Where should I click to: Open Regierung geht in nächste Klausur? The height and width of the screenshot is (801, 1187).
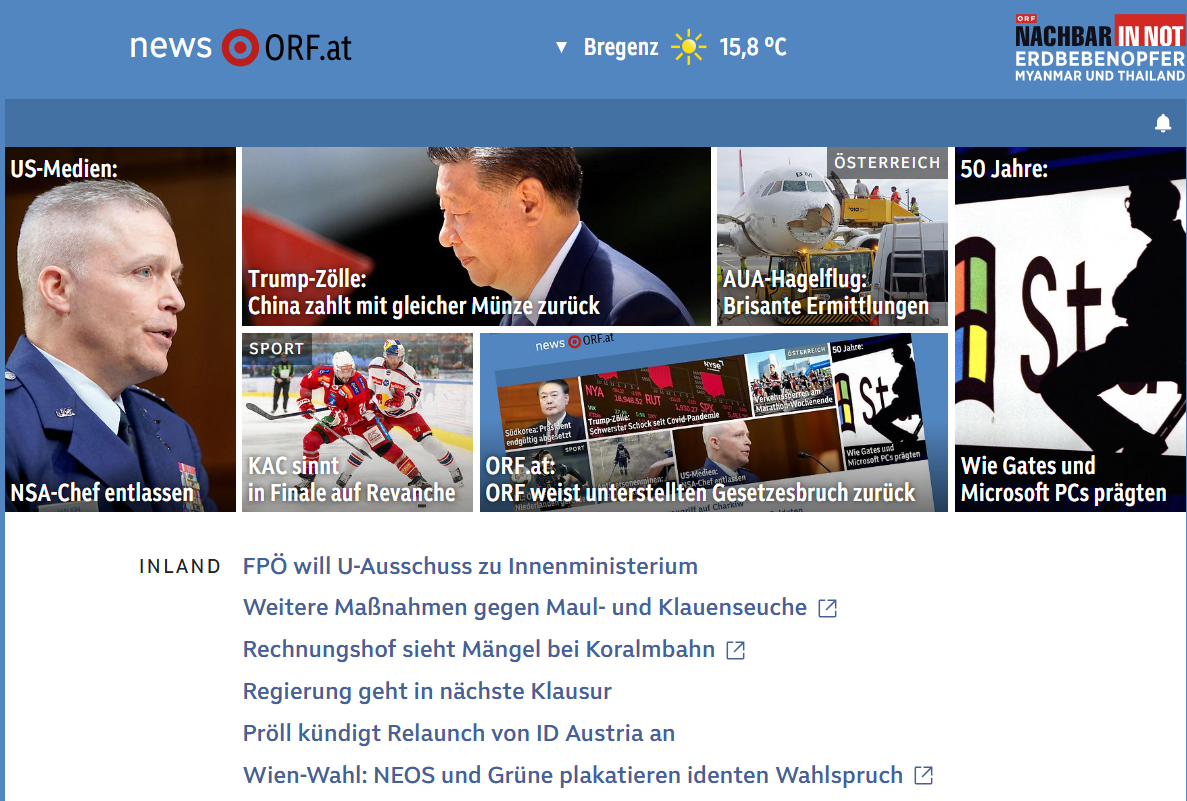click(427, 691)
